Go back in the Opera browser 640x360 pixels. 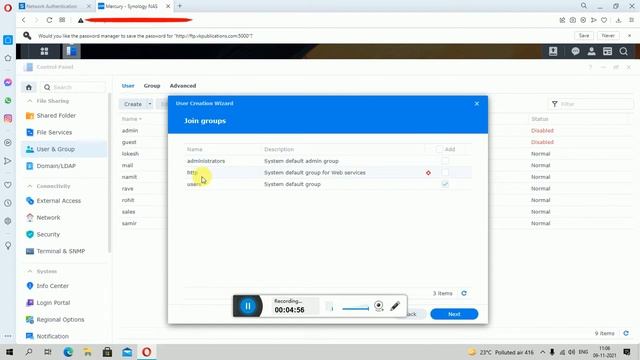(x=24, y=20)
